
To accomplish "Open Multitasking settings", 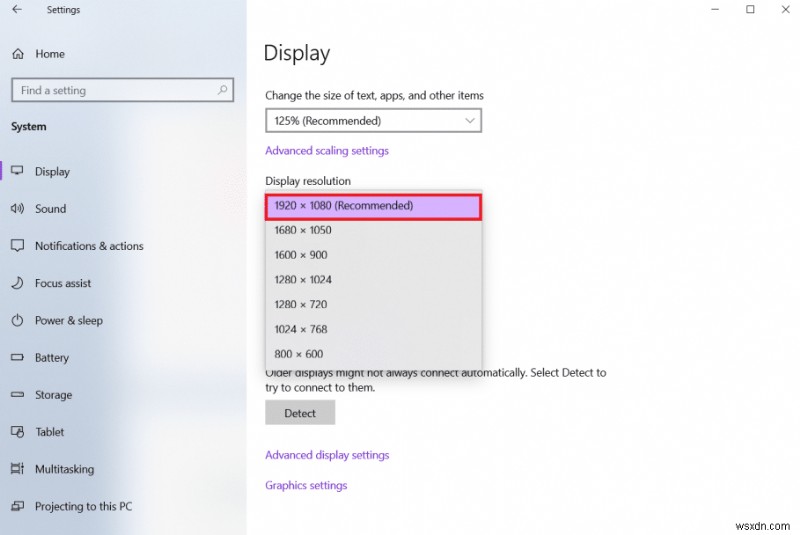I will pyautogui.click(x=64, y=469).
